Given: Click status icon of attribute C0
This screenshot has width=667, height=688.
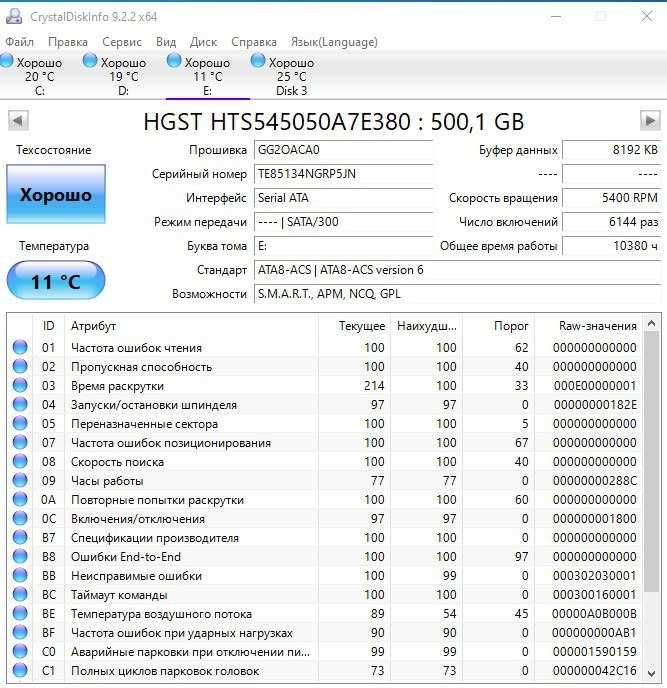Looking at the screenshot, I should [20, 651].
